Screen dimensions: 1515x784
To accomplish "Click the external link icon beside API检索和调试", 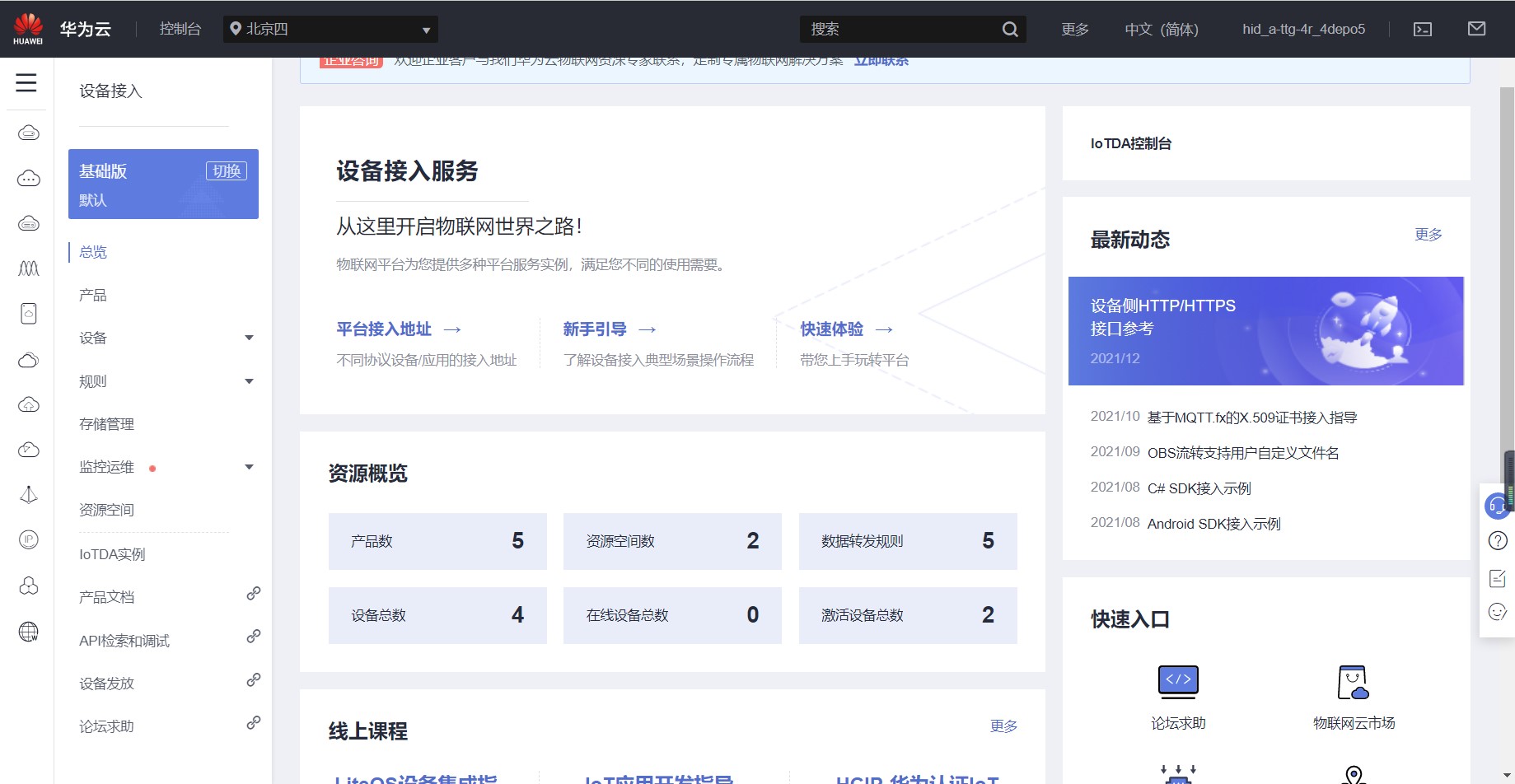I will coord(254,637).
